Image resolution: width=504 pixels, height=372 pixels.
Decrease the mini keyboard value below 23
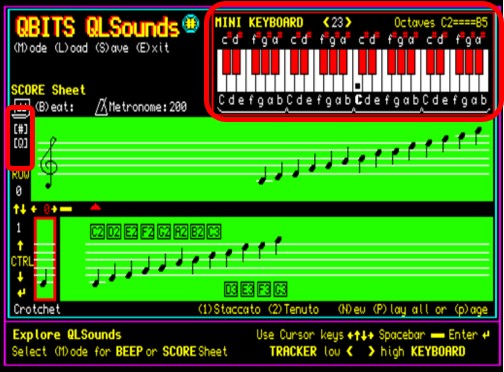click(326, 23)
